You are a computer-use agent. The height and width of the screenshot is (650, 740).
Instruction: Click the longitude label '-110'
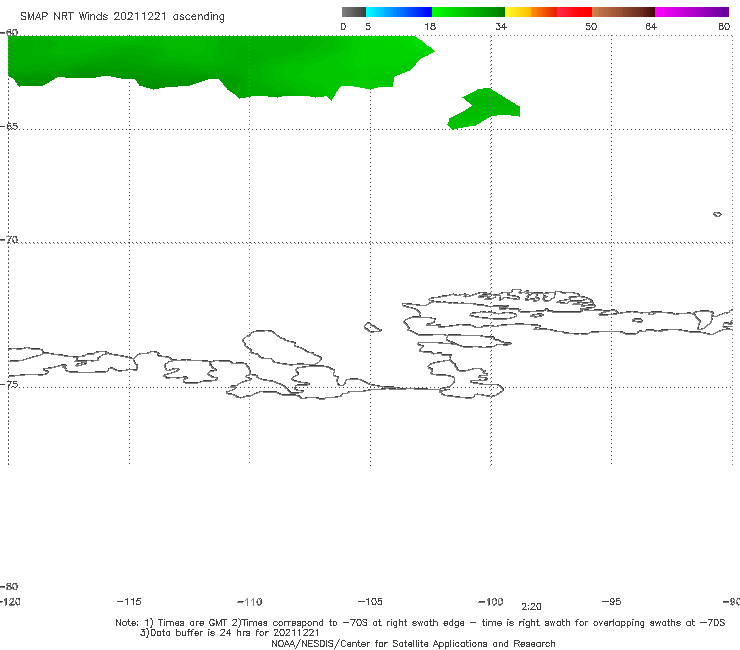point(250,602)
